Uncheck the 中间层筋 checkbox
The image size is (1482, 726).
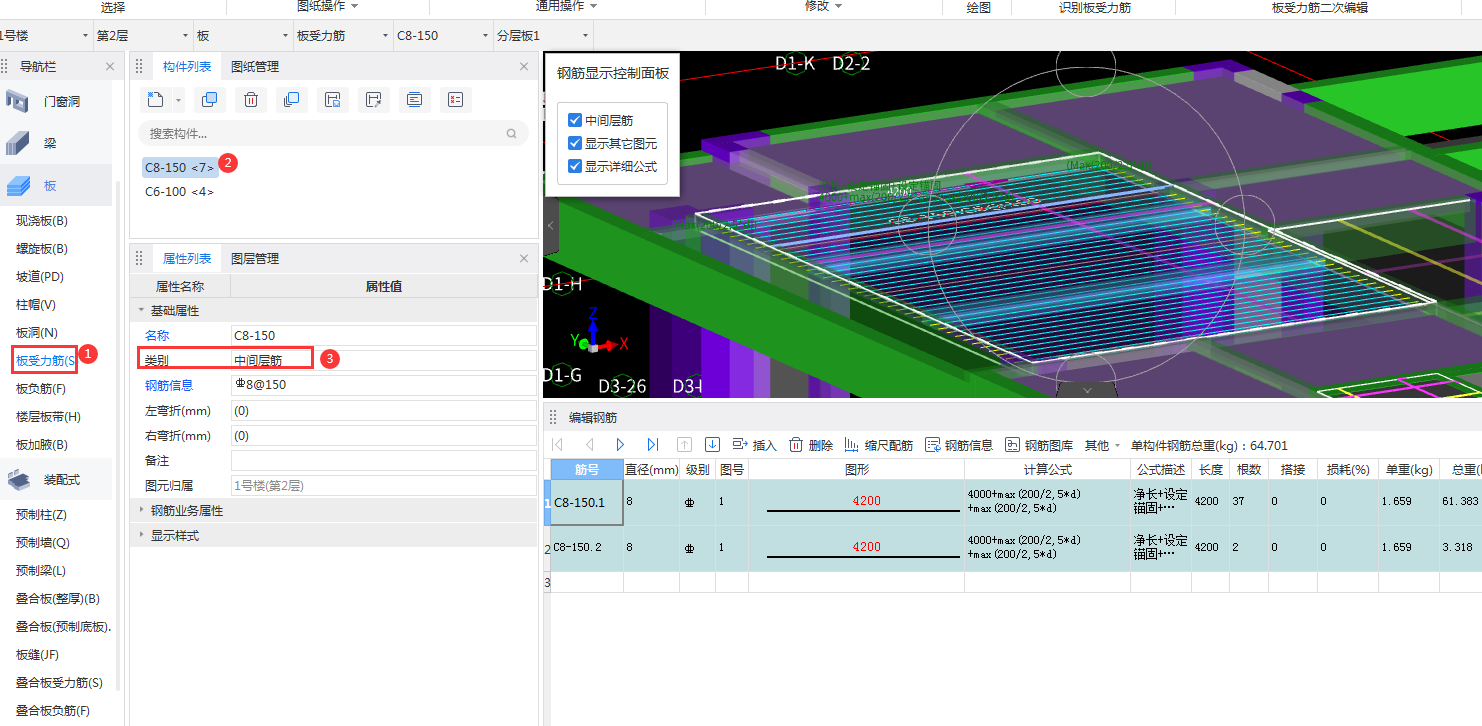coord(575,120)
